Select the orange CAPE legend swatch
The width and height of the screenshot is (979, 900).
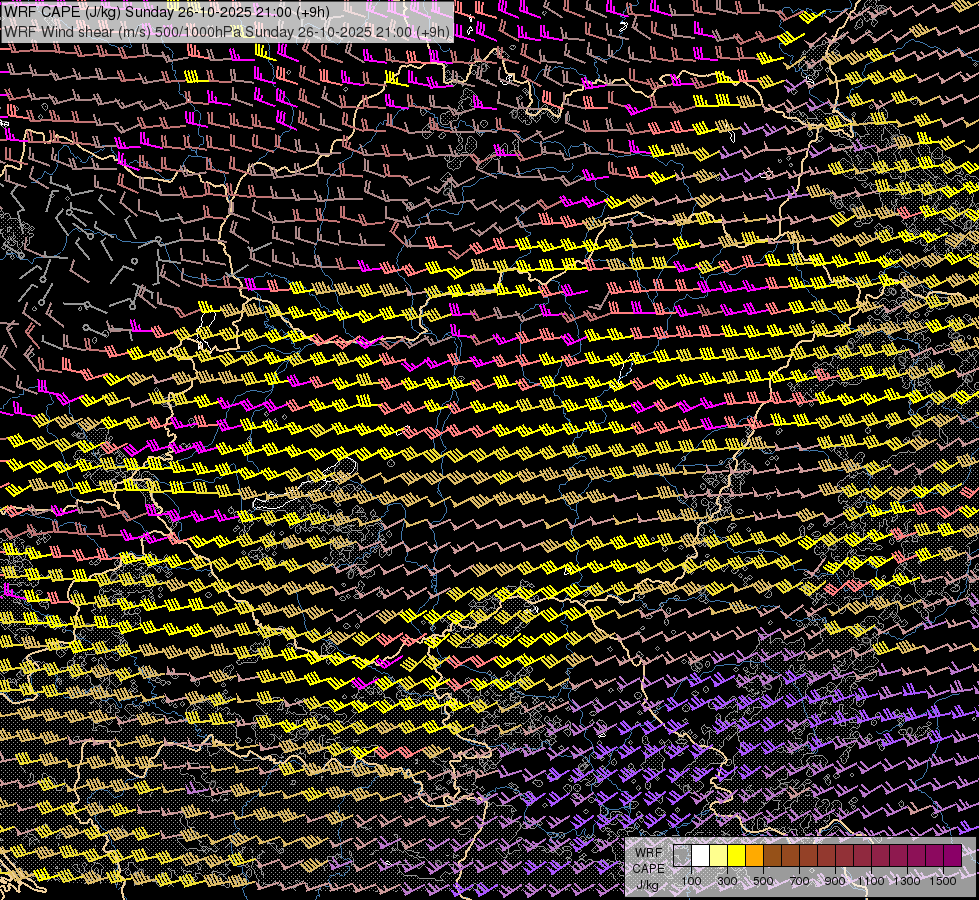[755, 856]
